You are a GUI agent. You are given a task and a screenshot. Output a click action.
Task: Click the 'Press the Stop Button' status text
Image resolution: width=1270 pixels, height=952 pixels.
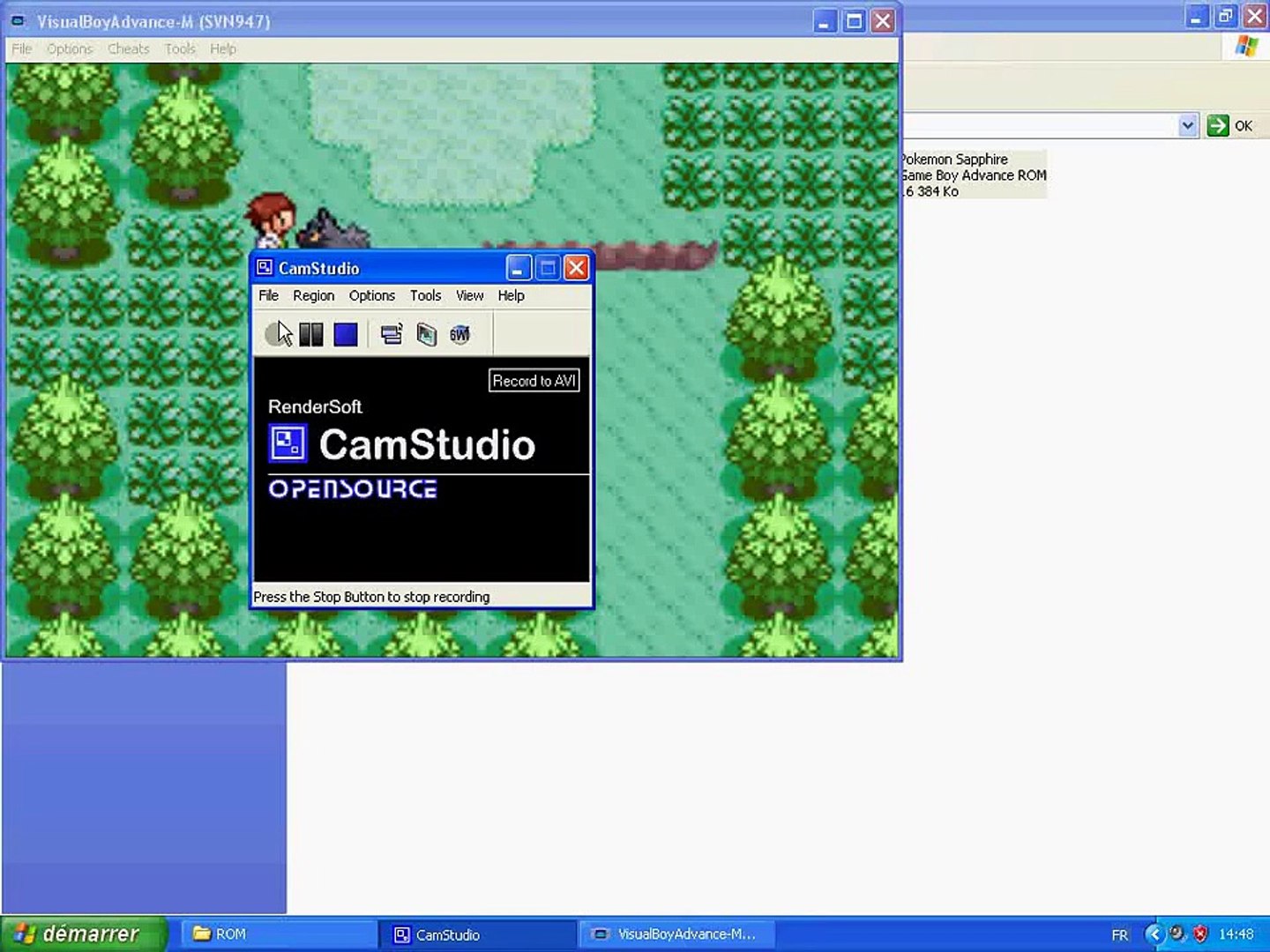371,597
